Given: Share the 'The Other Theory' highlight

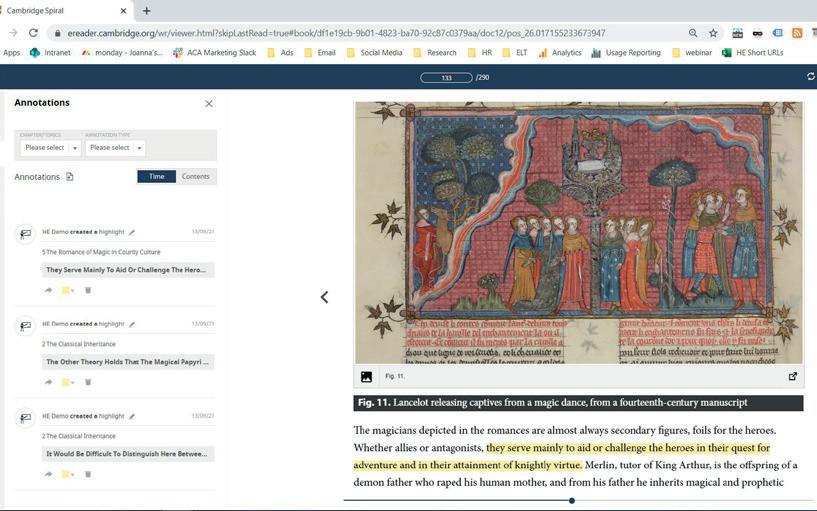Looking at the screenshot, I should (x=48, y=382).
